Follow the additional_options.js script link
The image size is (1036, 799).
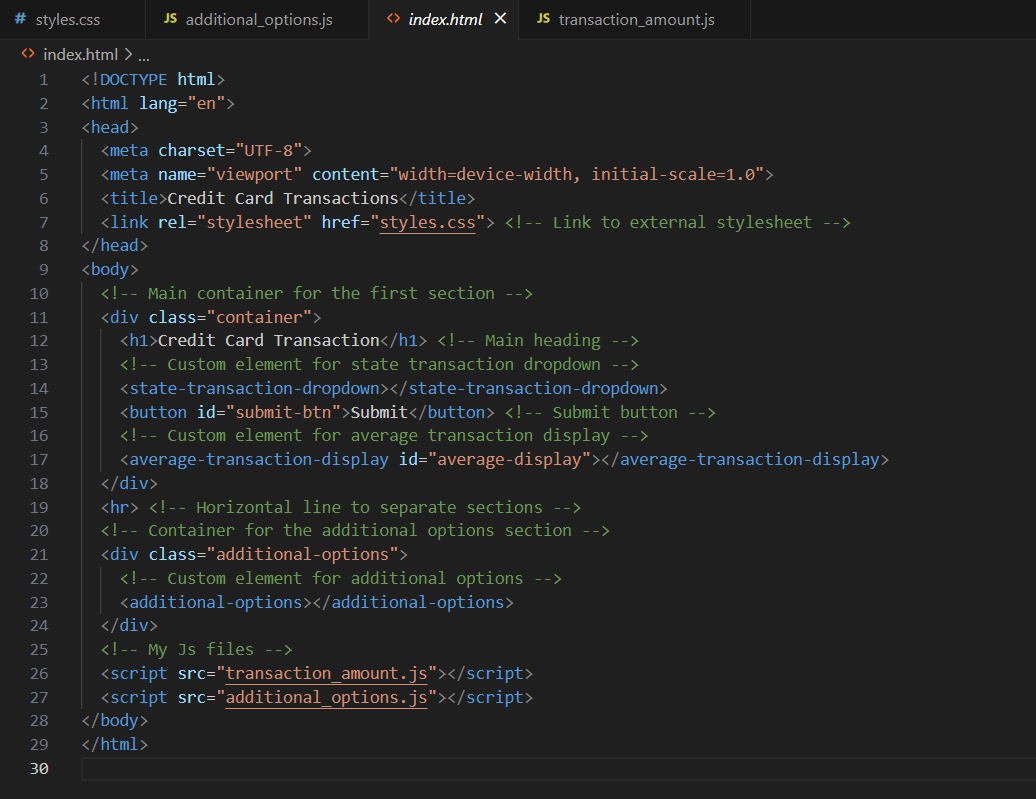[326, 697]
